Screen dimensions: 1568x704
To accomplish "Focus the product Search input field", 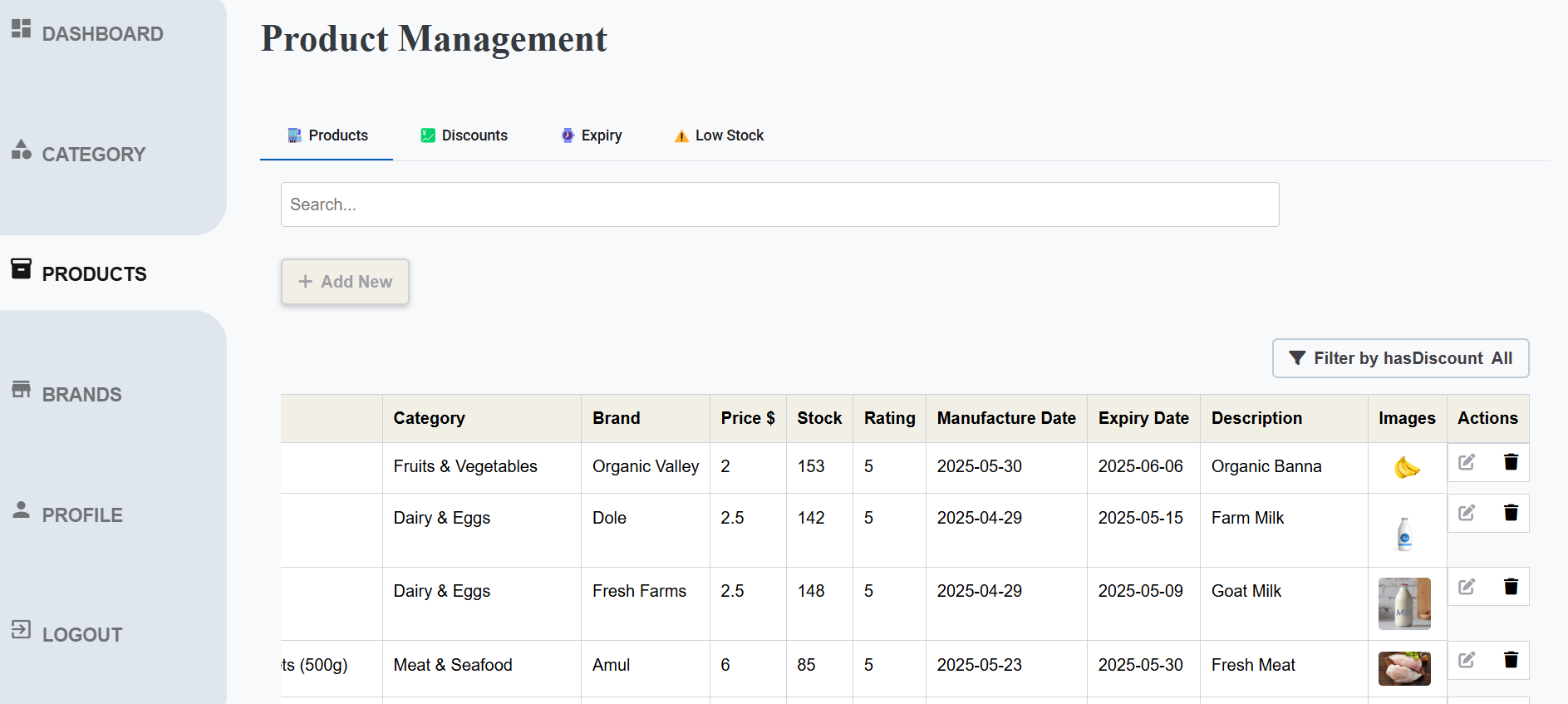I will click(x=779, y=204).
